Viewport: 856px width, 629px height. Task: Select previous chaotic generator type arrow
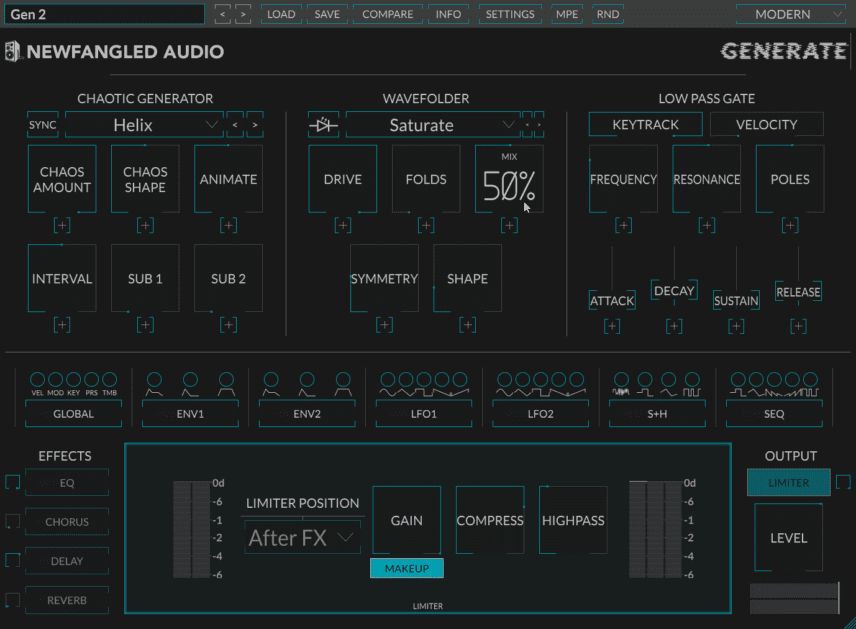click(235, 125)
